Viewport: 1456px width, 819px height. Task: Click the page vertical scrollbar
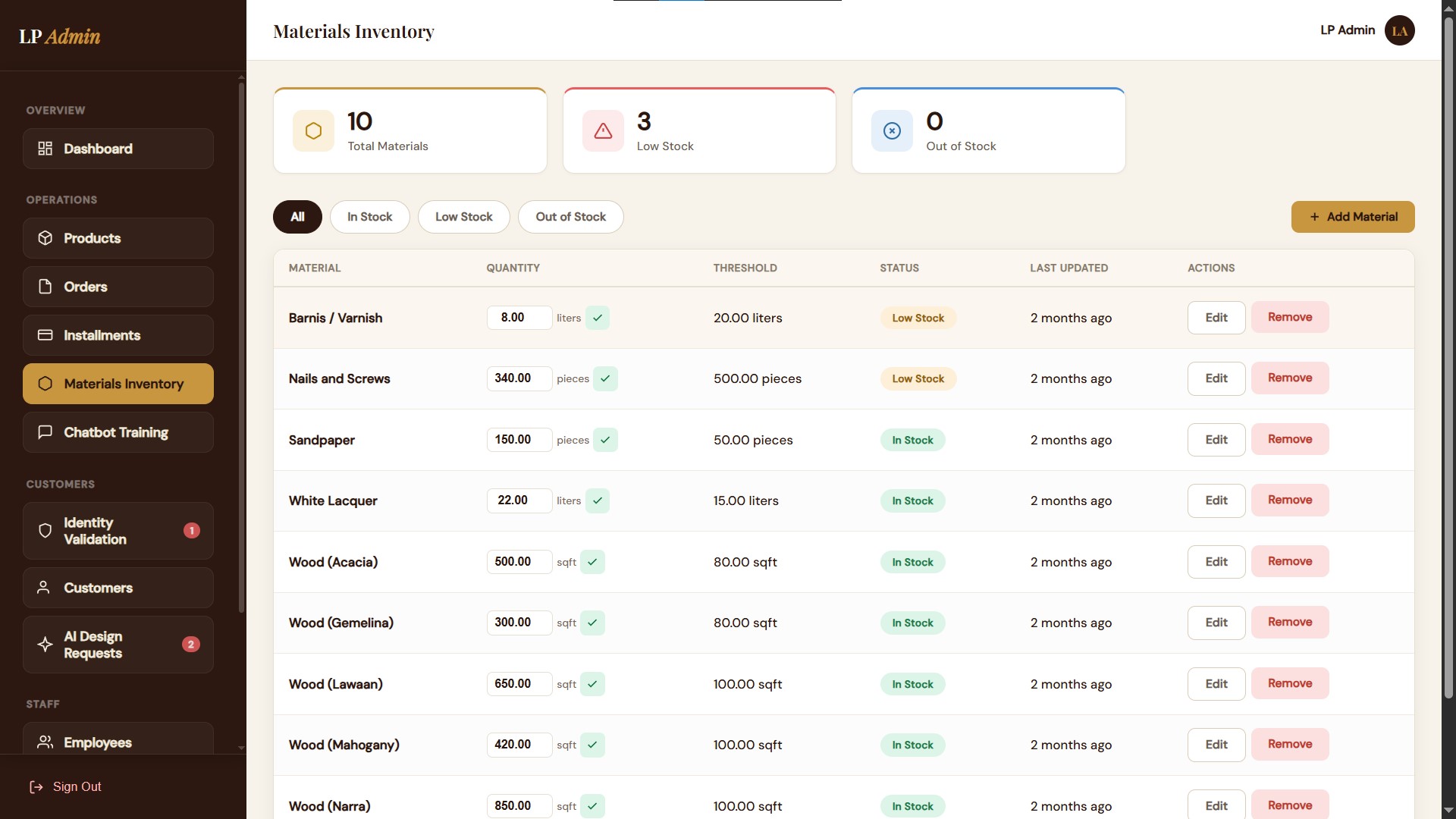(x=1448, y=356)
